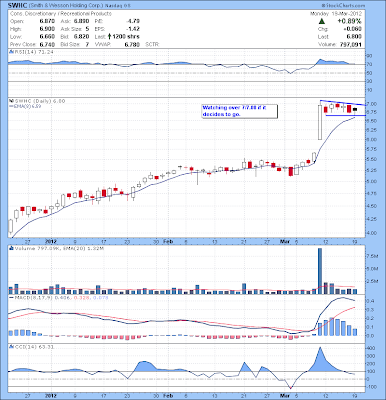Click the MACD(8,17,9) legend line icon

pos(11,297)
